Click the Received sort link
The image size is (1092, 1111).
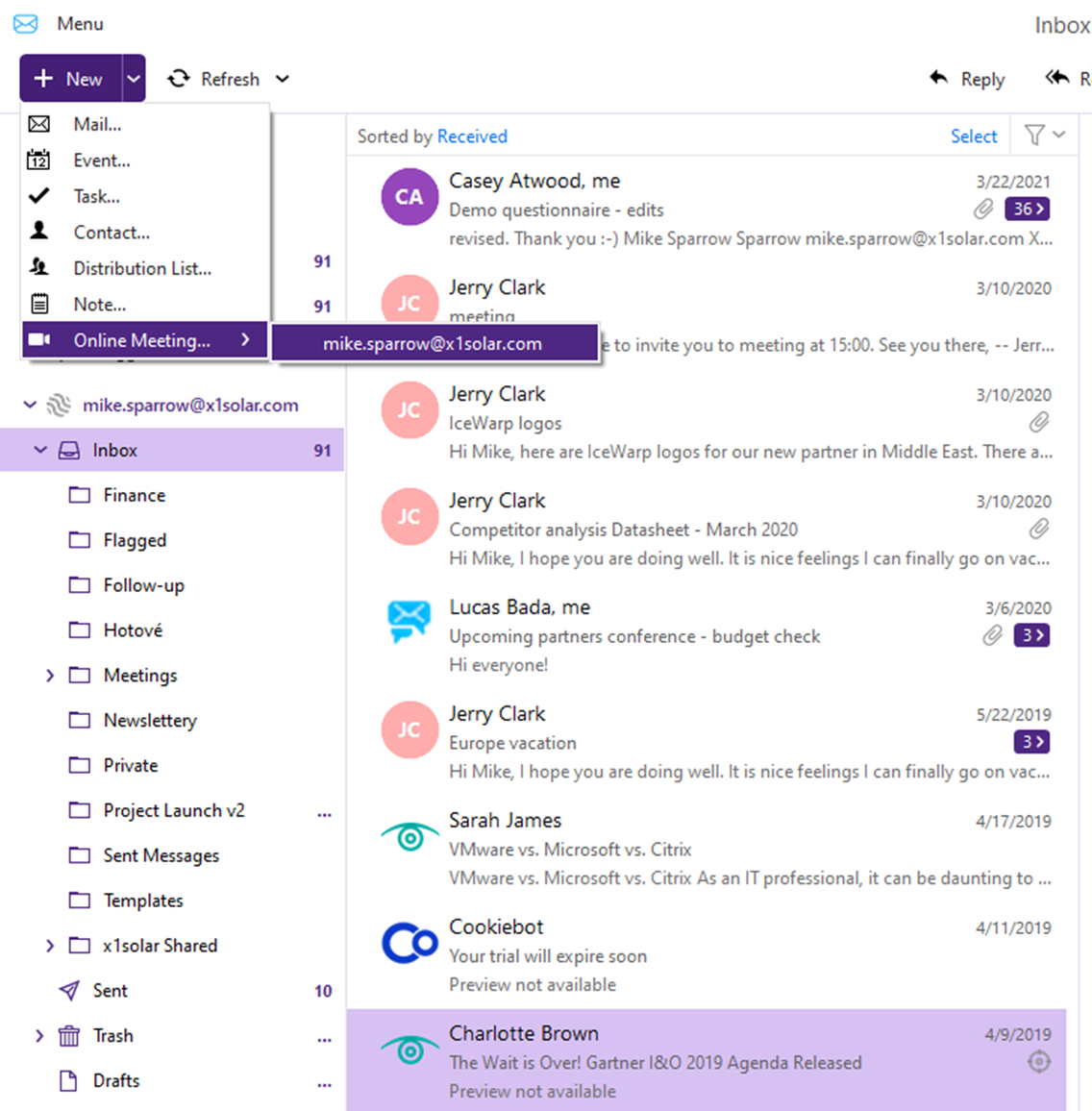[472, 136]
